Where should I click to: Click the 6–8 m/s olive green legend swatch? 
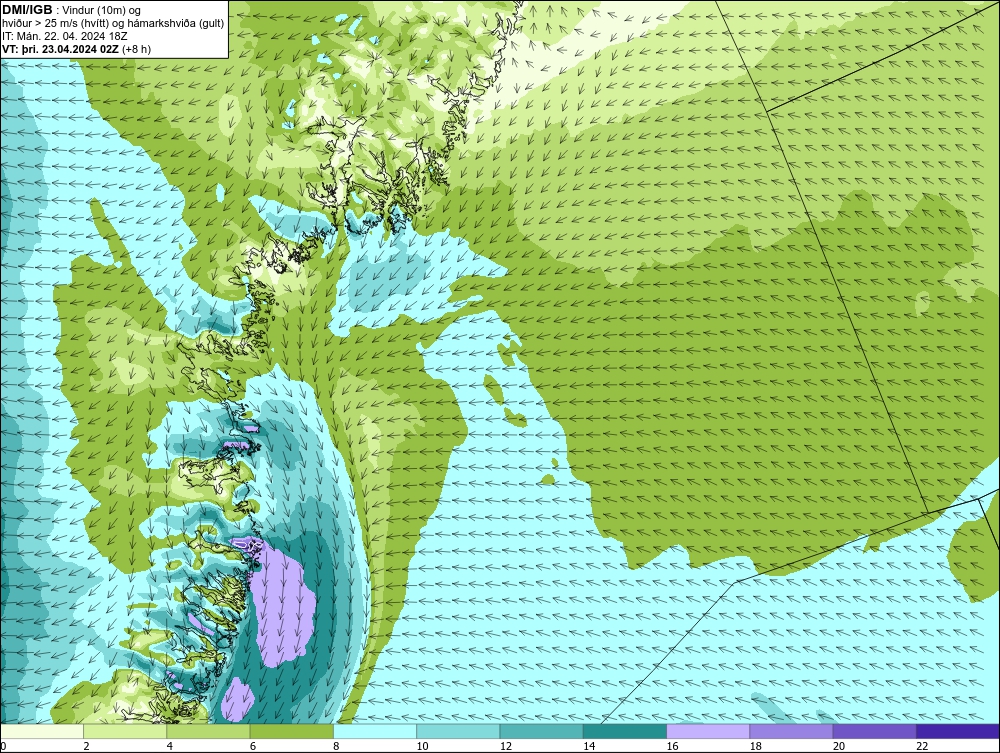[291, 731]
